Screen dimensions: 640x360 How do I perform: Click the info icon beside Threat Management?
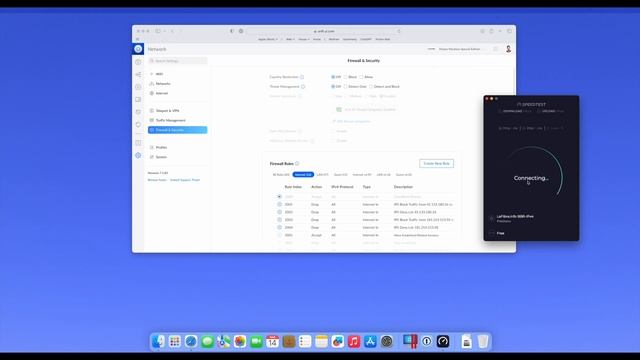pos(303,87)
